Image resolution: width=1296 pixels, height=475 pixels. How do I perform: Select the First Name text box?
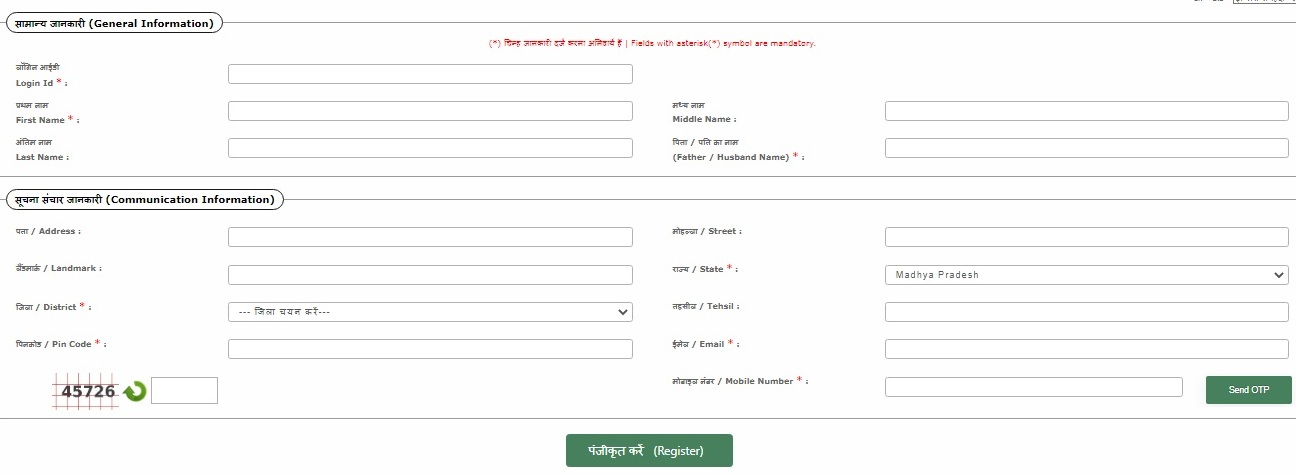pyautogui.click(x=430, y=111)
